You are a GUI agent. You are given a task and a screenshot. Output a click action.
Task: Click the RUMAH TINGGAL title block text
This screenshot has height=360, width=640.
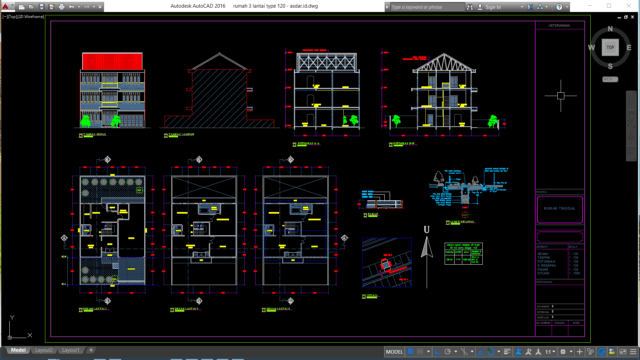point(559,209)
